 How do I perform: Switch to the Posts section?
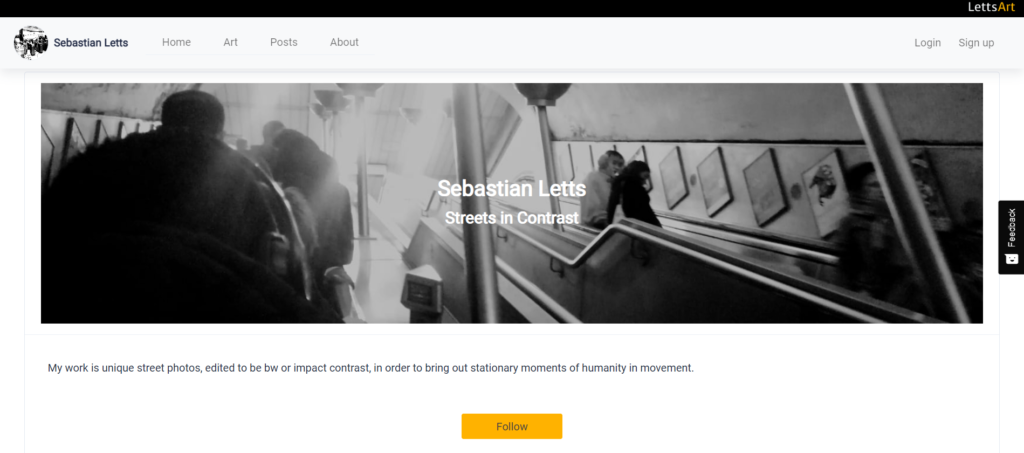tap(283, 42)
